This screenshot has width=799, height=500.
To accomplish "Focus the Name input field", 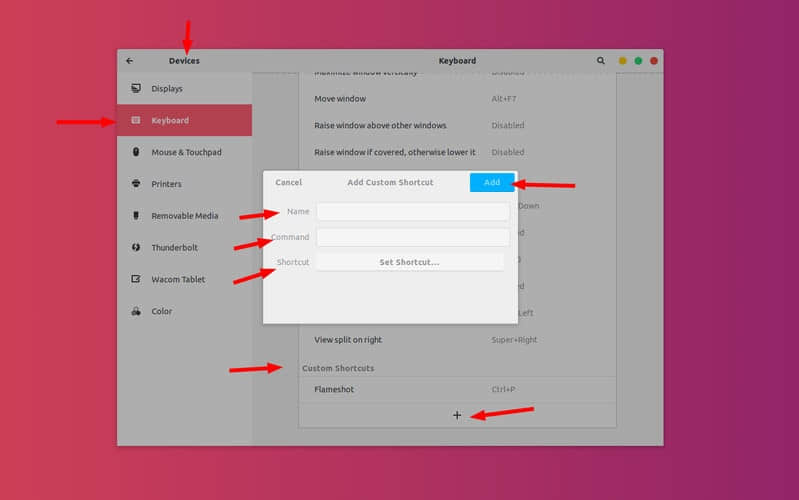I will tap(413, 212).
